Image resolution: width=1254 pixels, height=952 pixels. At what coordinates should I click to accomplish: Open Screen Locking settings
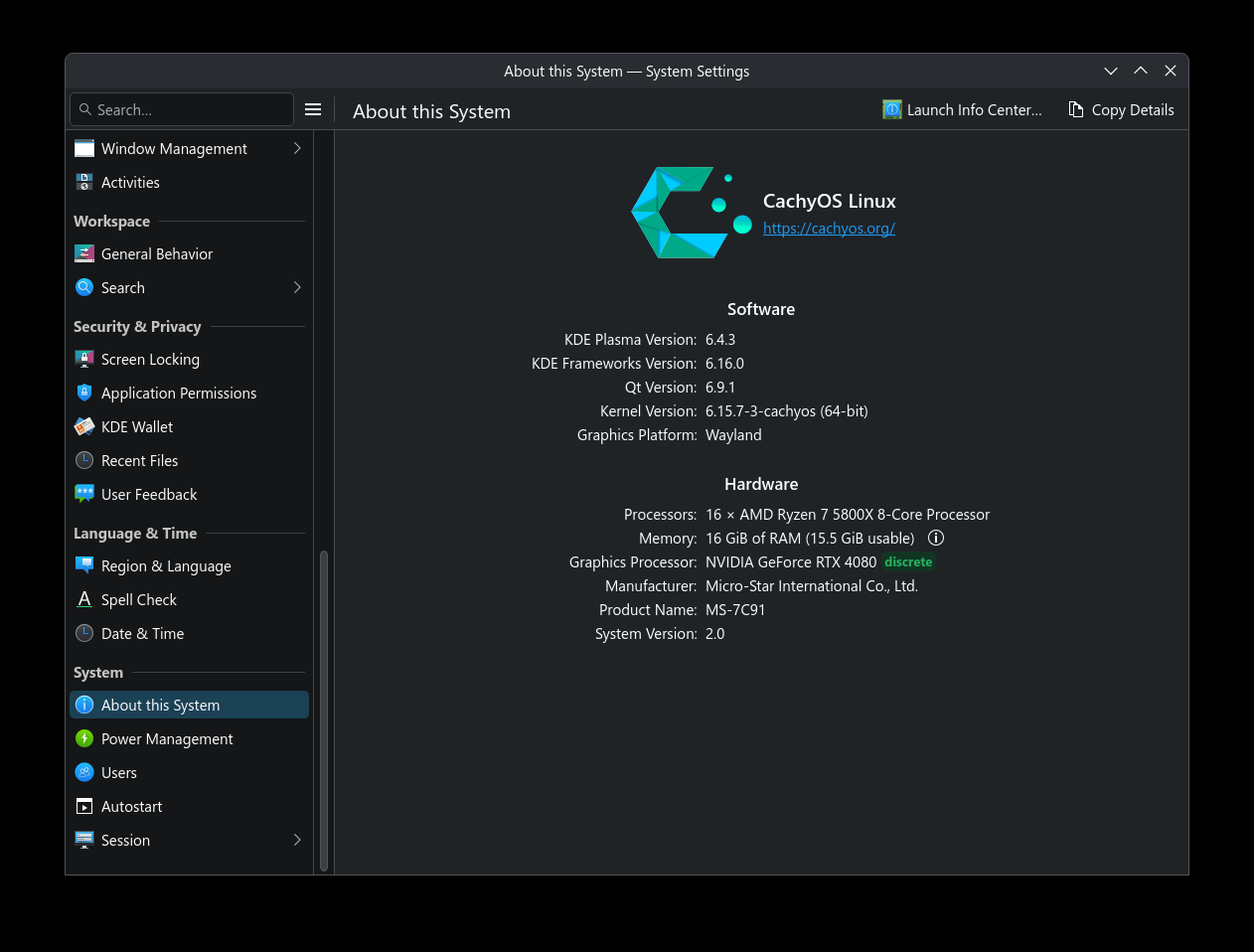click(189, 359)
